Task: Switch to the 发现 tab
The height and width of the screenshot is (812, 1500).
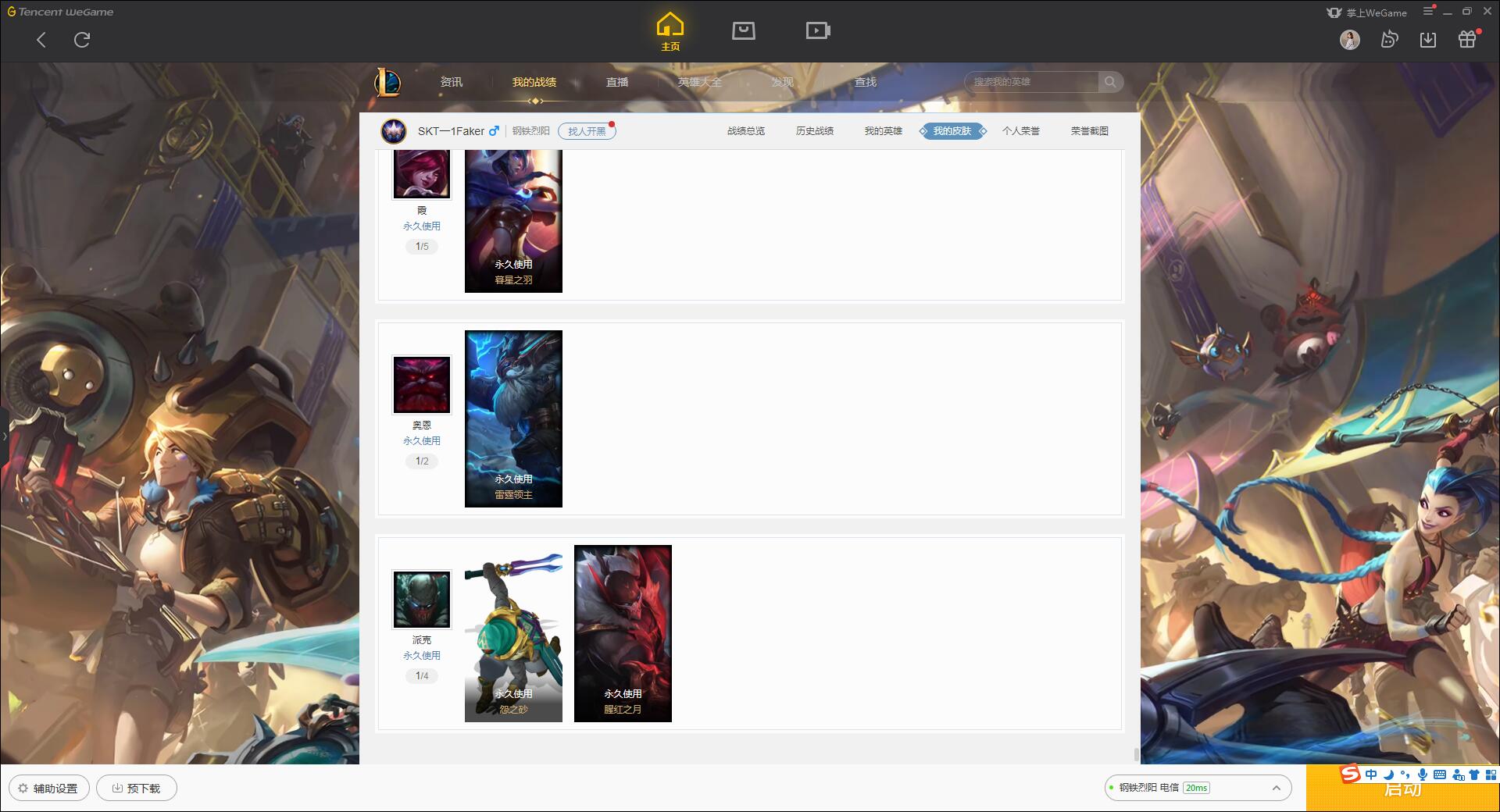Action: point(783,82)
